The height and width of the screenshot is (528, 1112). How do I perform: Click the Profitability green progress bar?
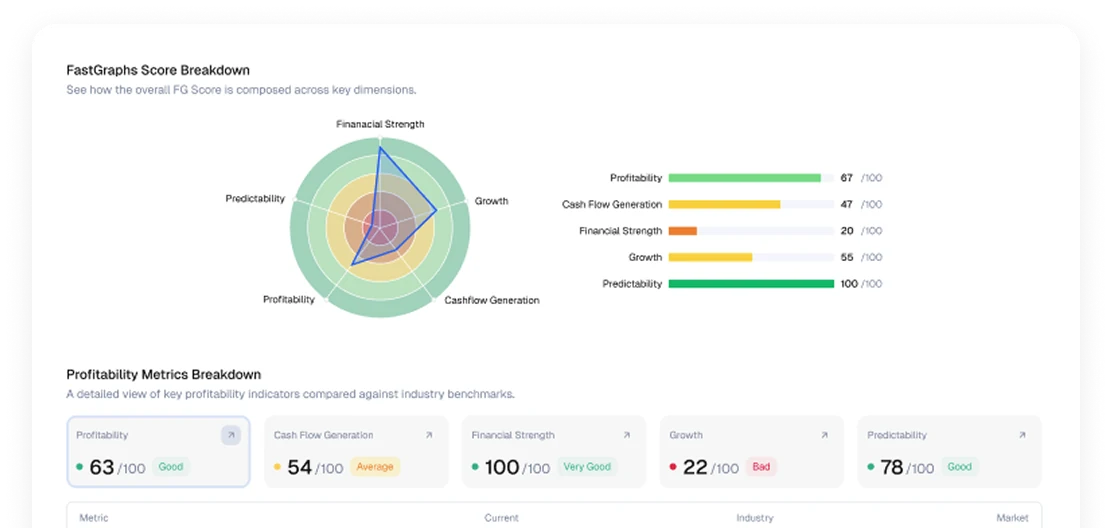coord(745,178)
